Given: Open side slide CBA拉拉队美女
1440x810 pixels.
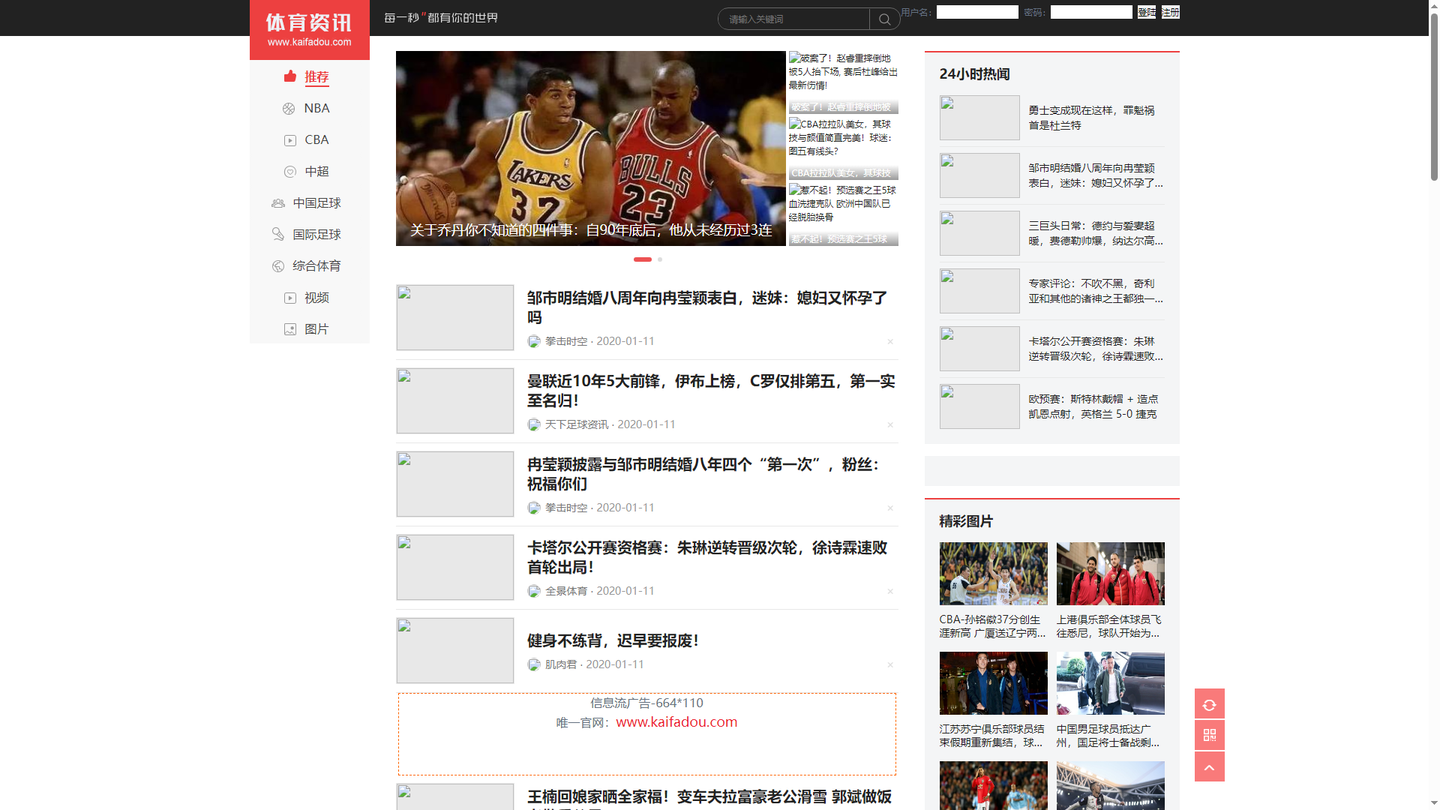Looking at the screenshot, I should pyautogui.click(x=843, y=148).
